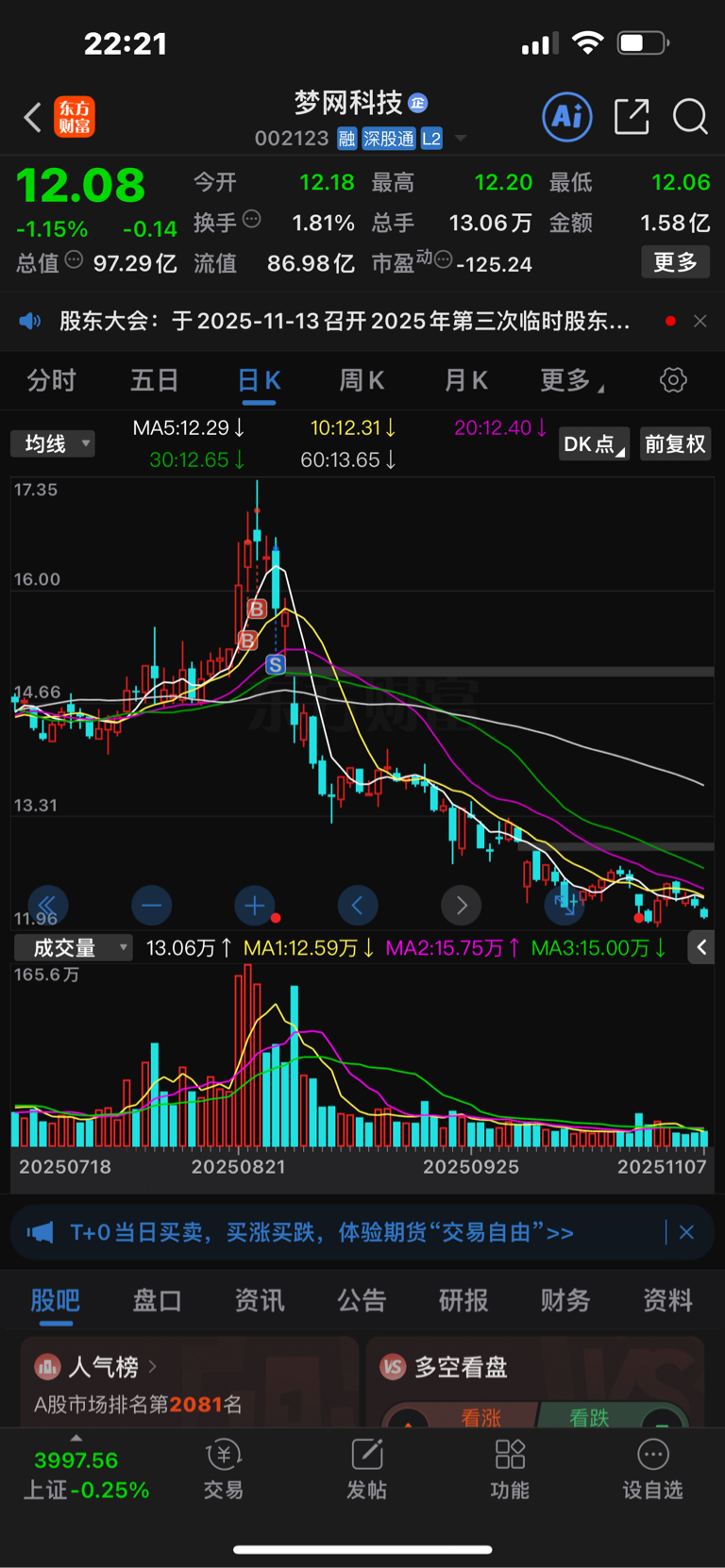
Task: Tap the 更多 quote details button
Action: coord(676,261)
